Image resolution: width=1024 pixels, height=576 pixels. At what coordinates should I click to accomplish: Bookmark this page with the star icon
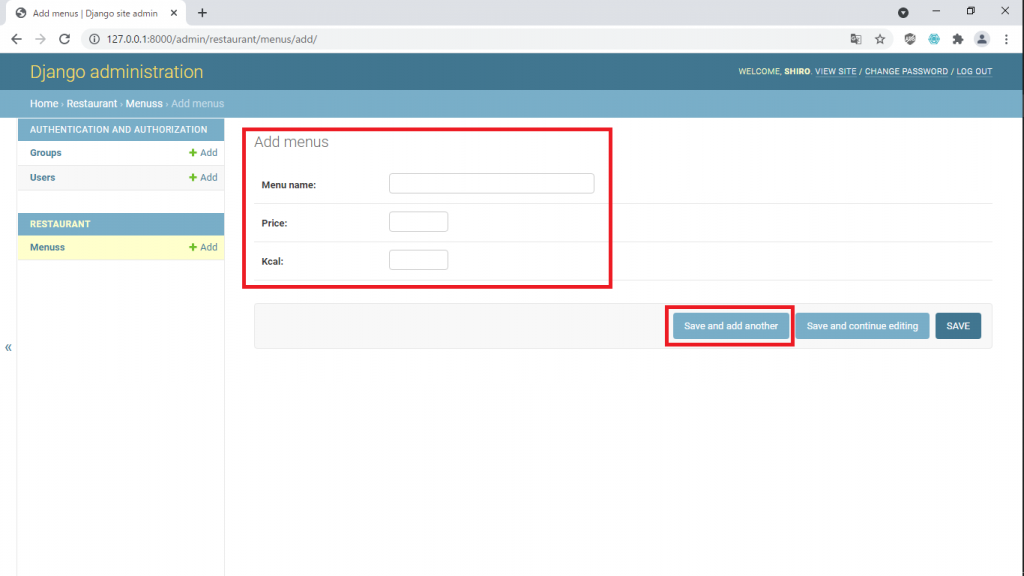[x=880, y=39]
